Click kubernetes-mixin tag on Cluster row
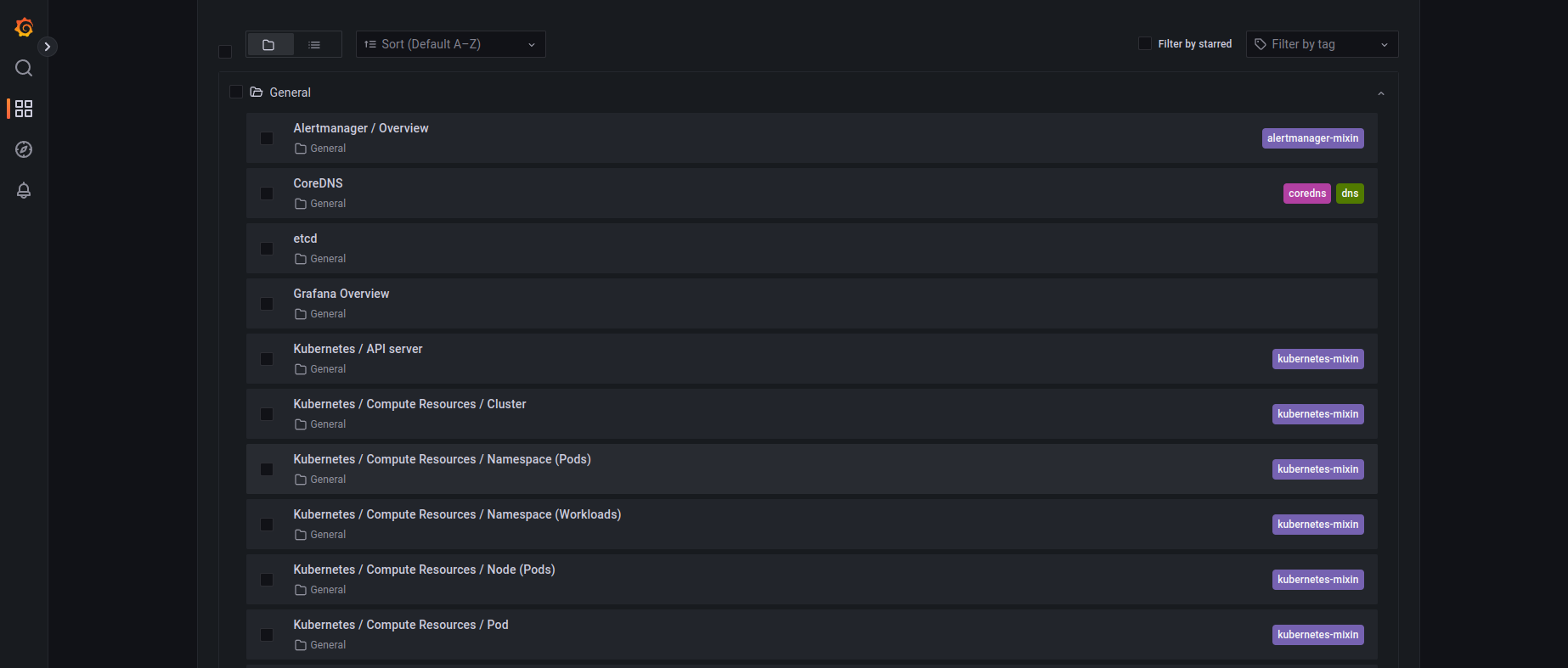The image size is (1568, 668). tap(1318, 414)
